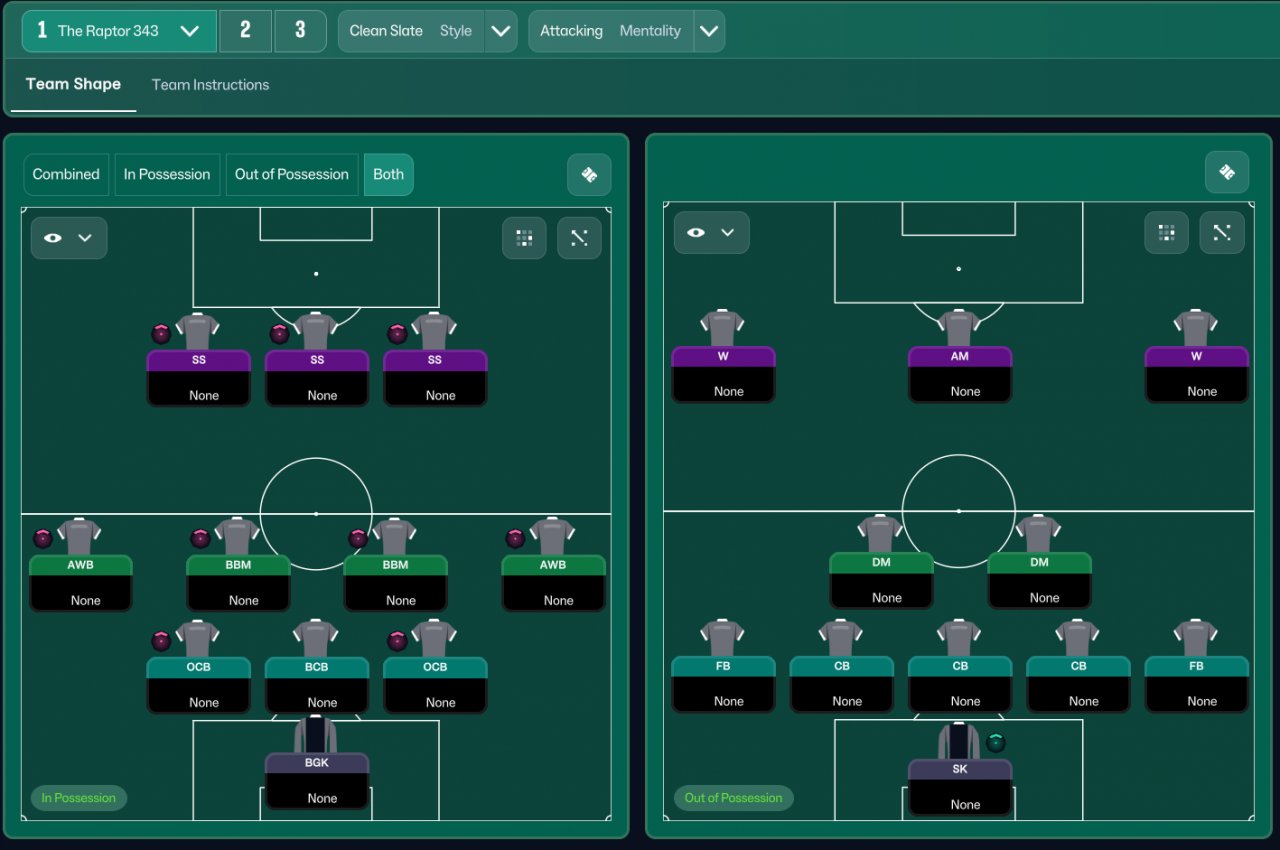Viewport: 1280px width, 850px height.
Task: Select the left CB card in Out of Possession
Action: pos(842,683)
